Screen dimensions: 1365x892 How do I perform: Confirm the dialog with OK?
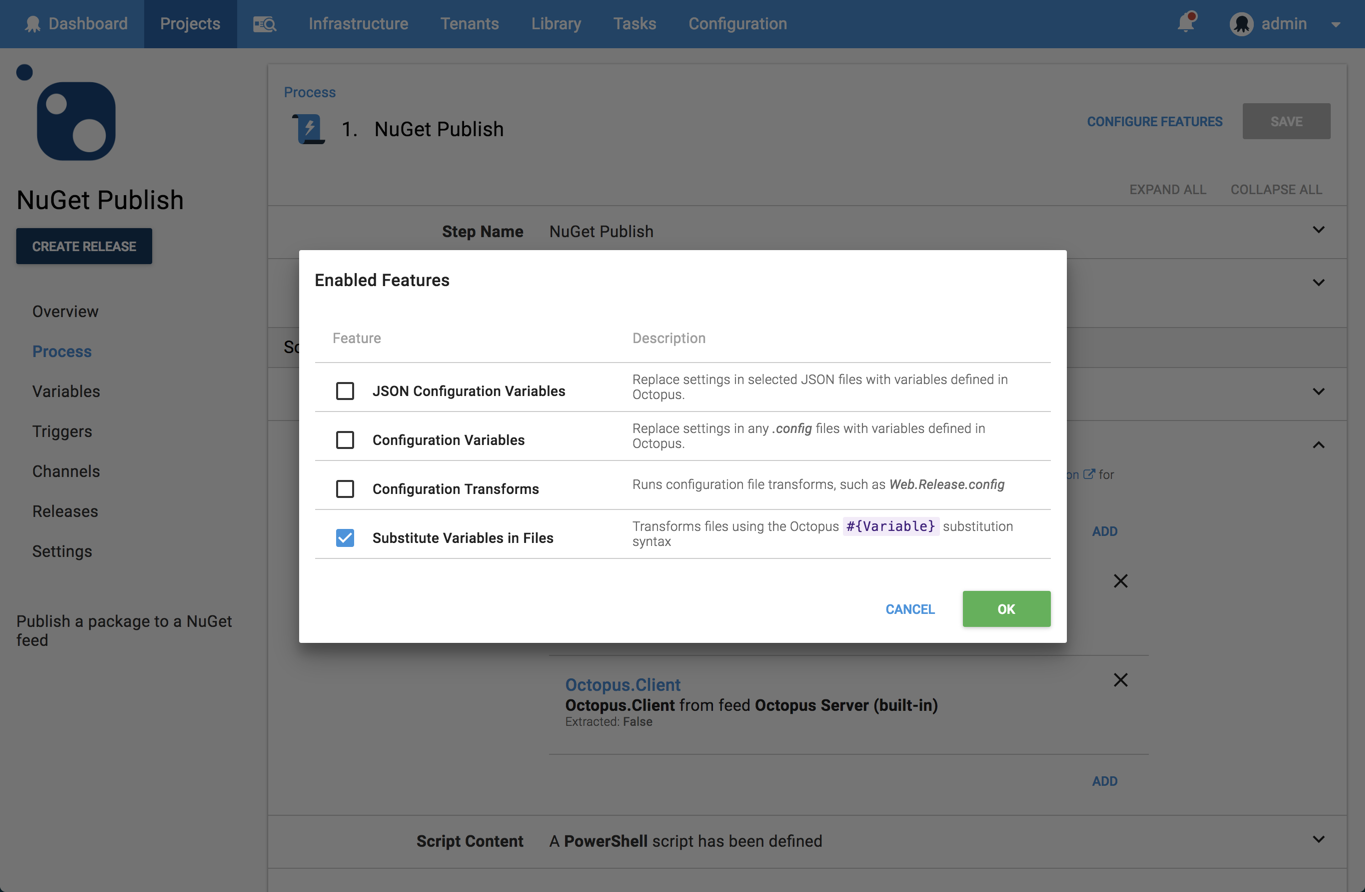pos(1006,609)
